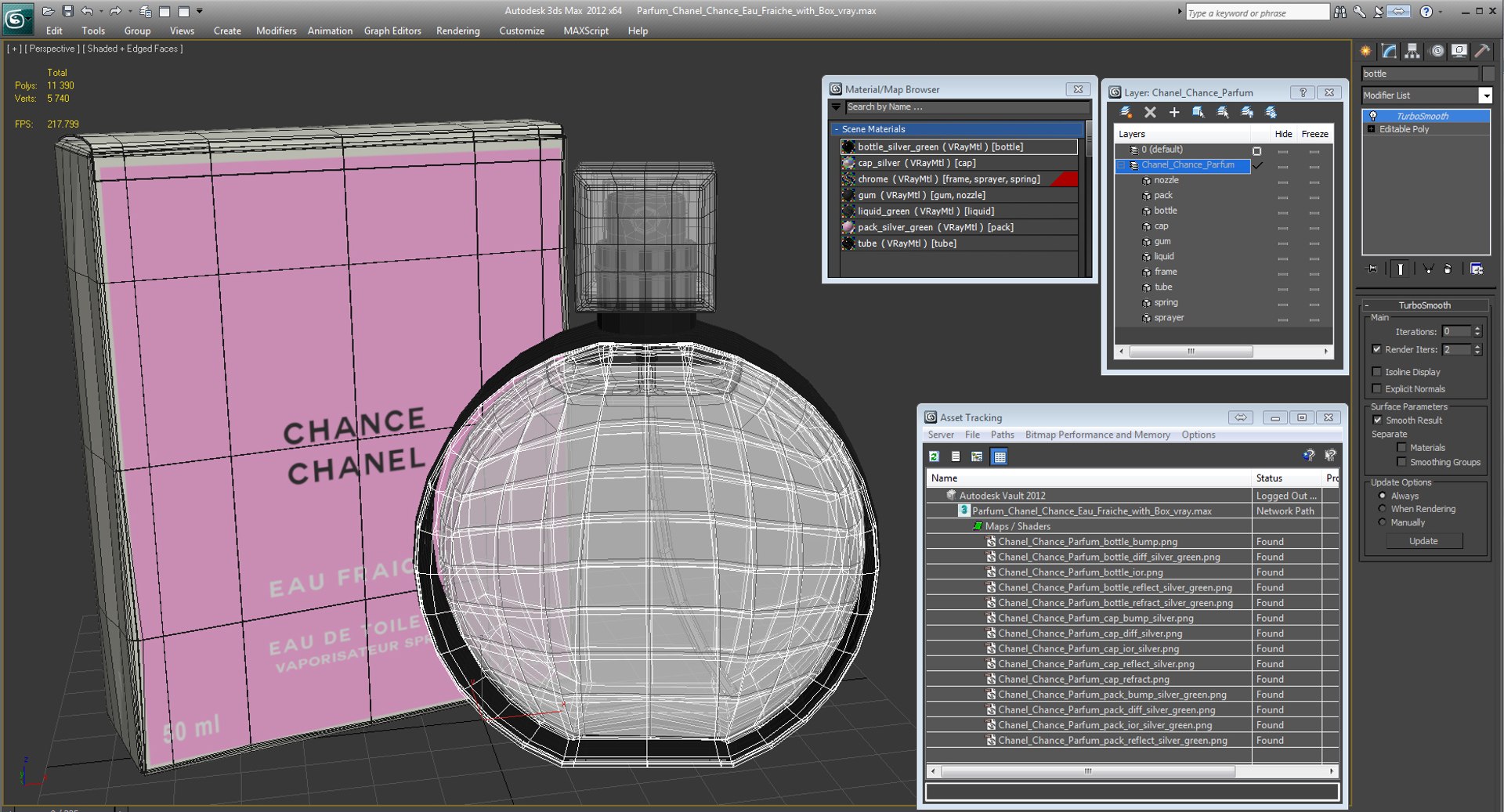1504x812 pixels.
Task: Click Freeze/Unfreeze All Layers icon
Action: point(1271,113)
